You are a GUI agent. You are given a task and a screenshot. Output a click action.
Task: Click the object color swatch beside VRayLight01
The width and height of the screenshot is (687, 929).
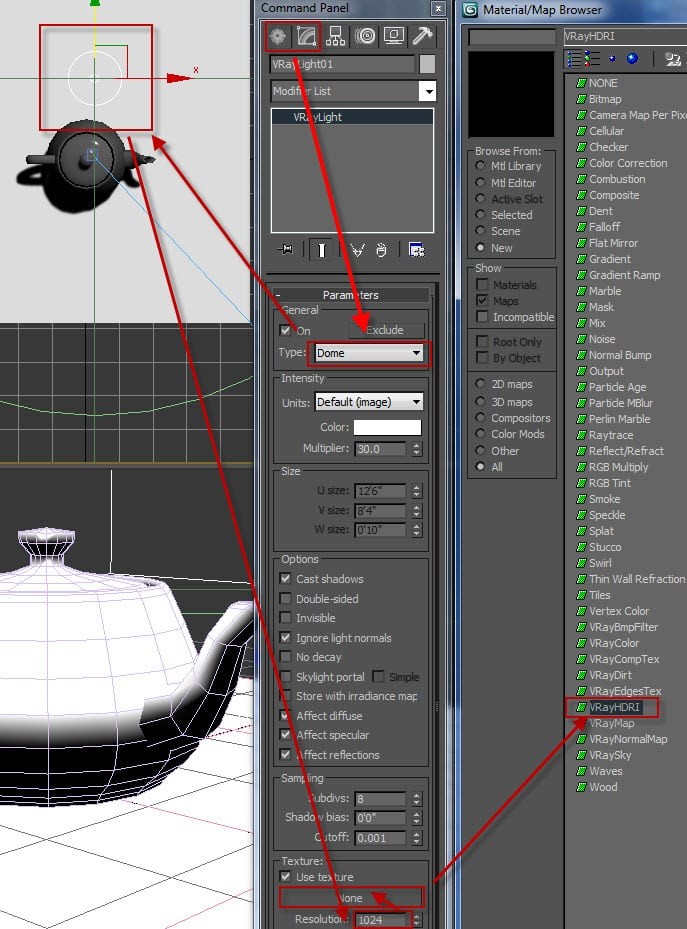tap(427, 64)
